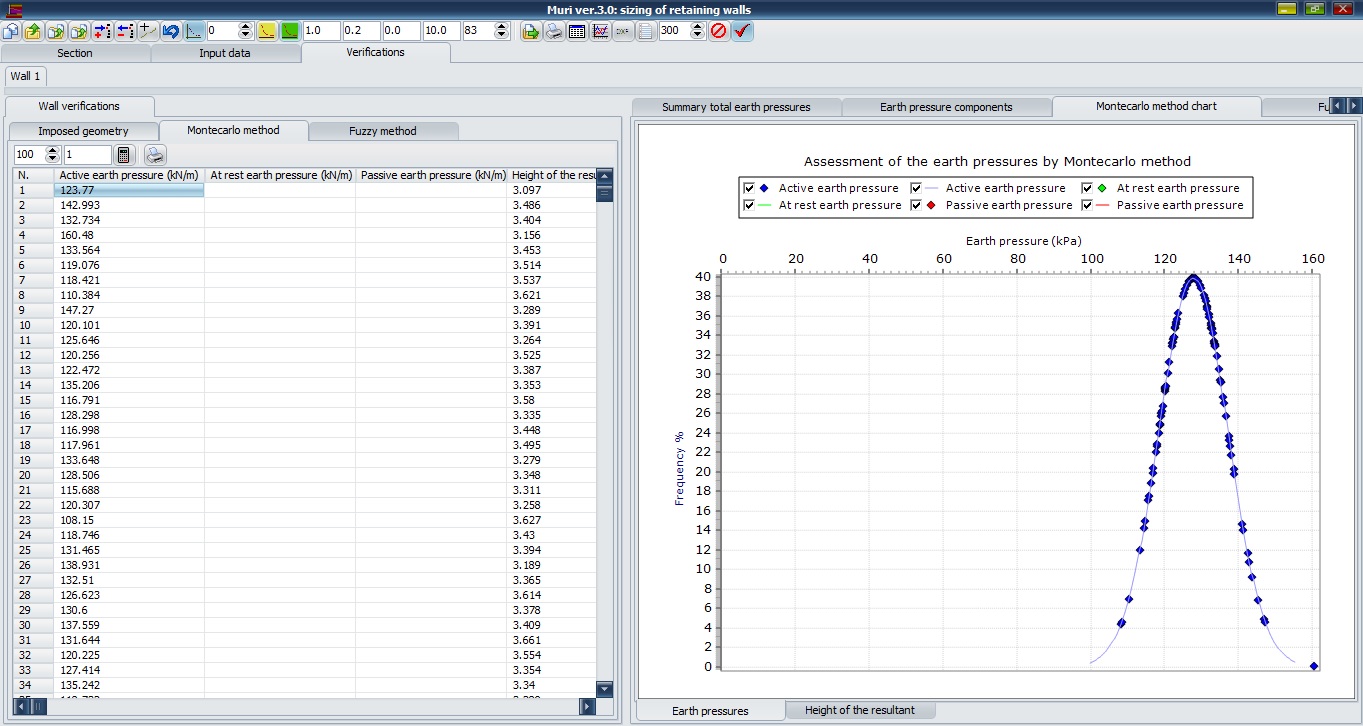Click the remove row icon with red minus

[125, 31]
